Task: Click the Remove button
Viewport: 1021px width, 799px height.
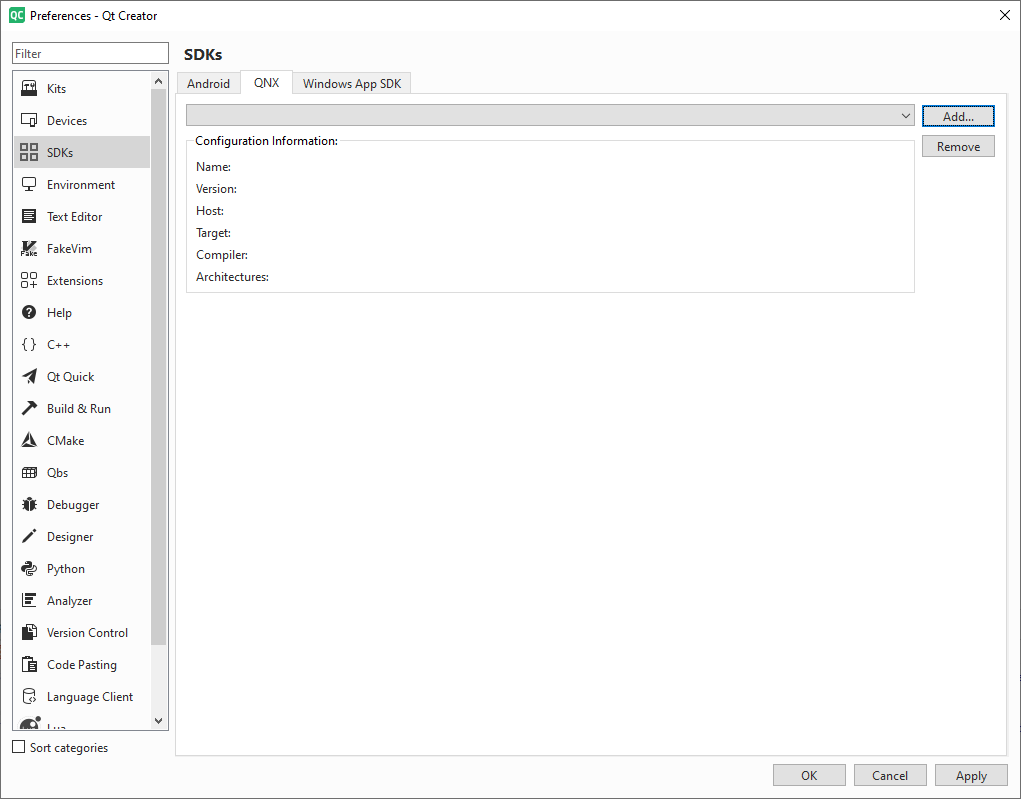Action: [x=958, y=147]
